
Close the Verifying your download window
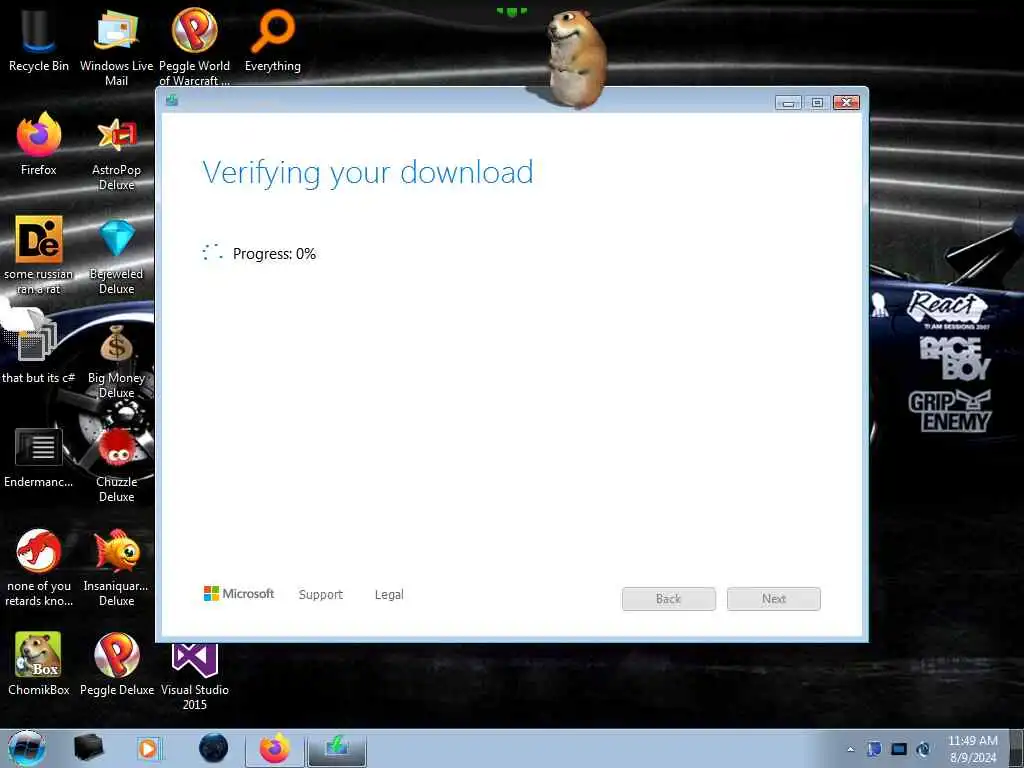846,103
